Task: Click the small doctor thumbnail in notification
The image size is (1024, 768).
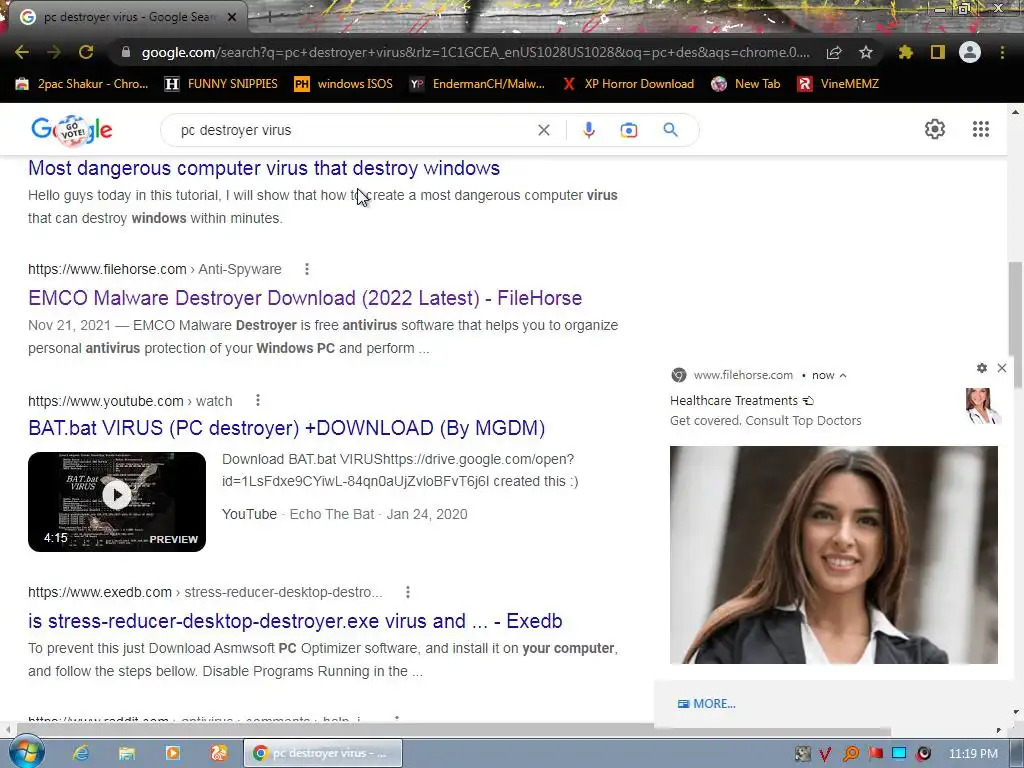Action: click(x=982, y=406)
